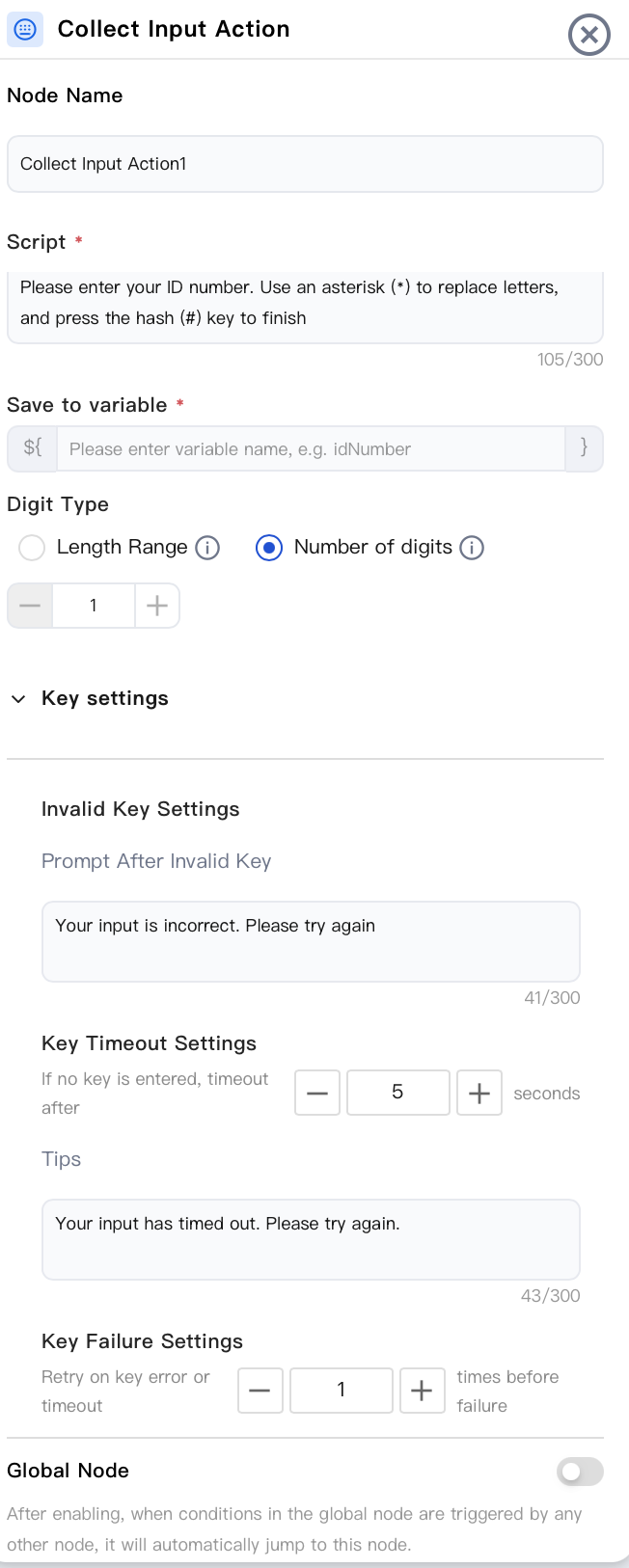The height and width of the screenshot is (1568, 629).
Task: Enable the Global Node switch
Action: click(x=580, y=1471)
